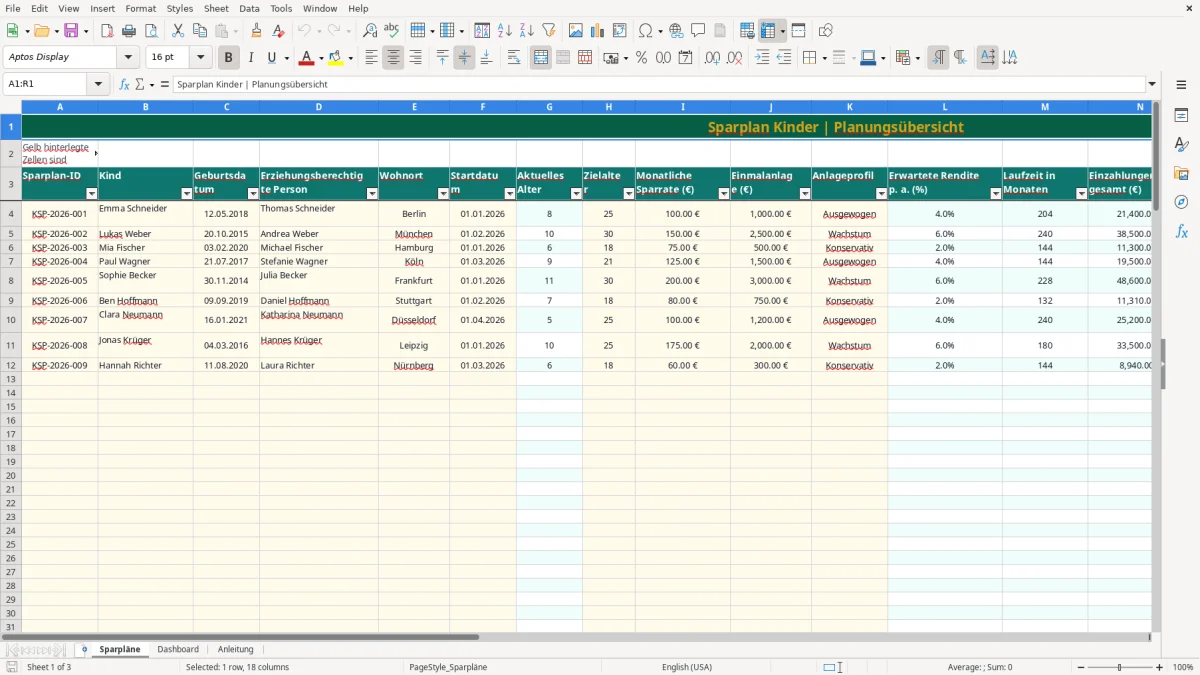Open filter dropdown for Anlageprofil column
This screenshot has height=675, width=1200.
tap(881, 193)
